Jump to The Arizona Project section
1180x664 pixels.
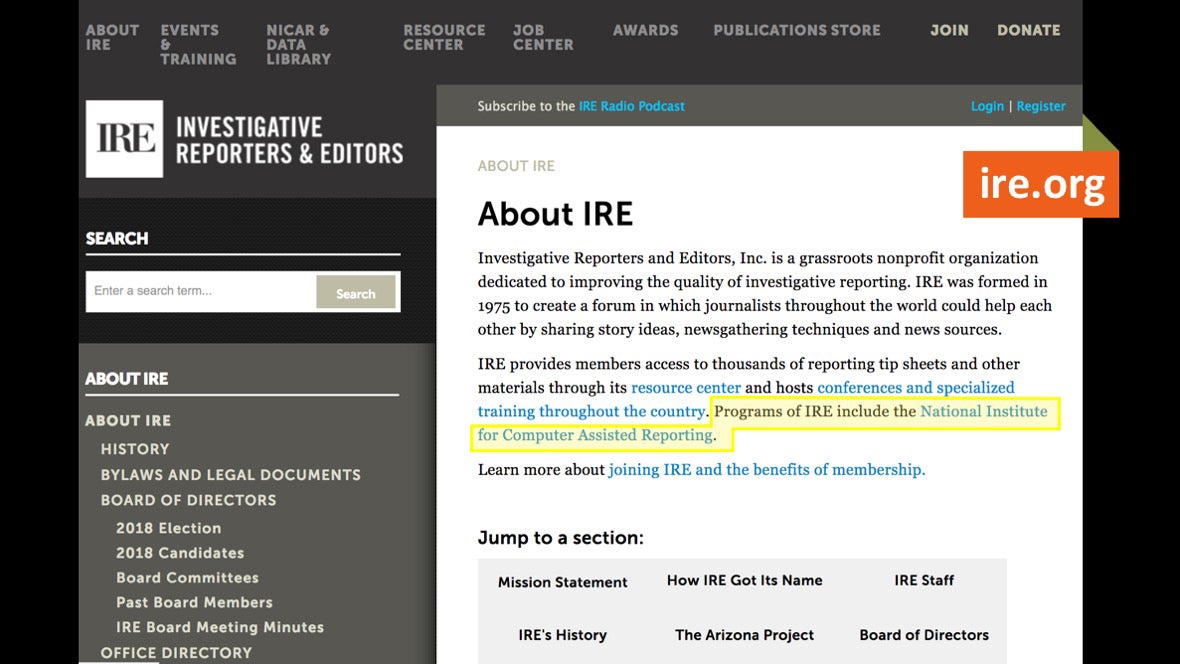pyautogui.click(x=744, y=635)
